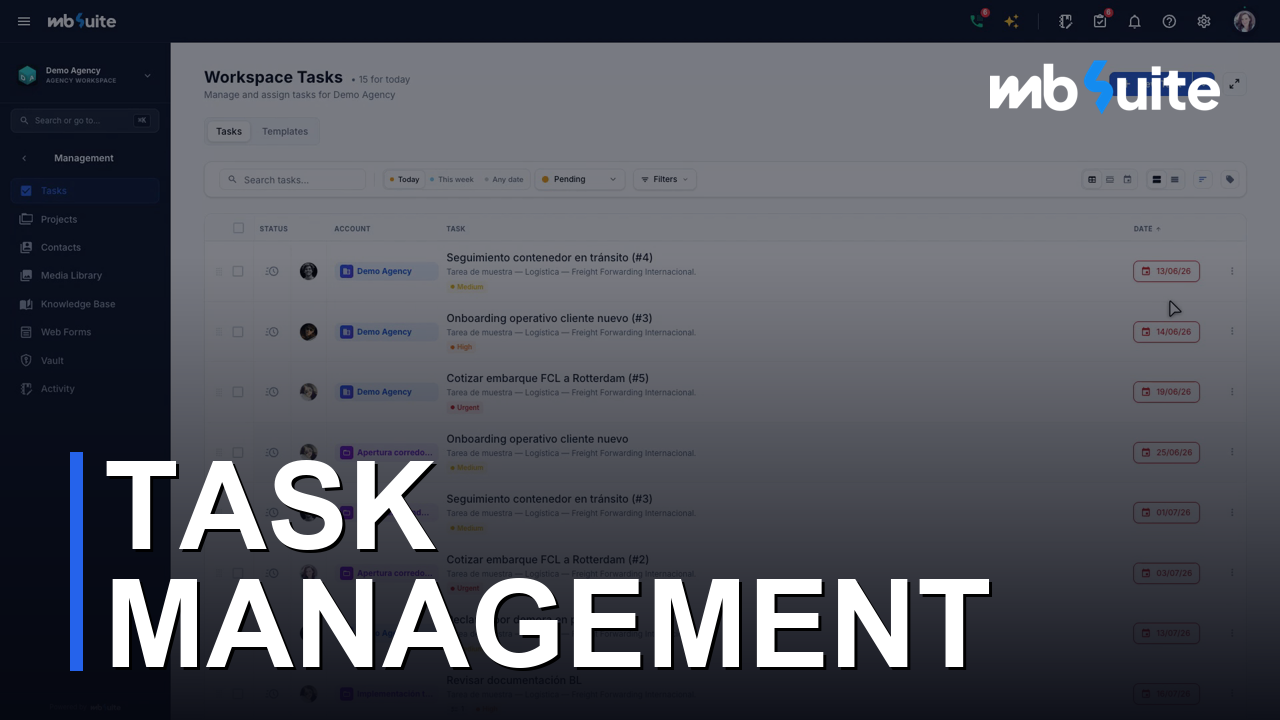The image size is (1280, 720).
Task: Open task Cotizar embarque FCL a Rotterdam (#5)
Action: coord(547,378)
